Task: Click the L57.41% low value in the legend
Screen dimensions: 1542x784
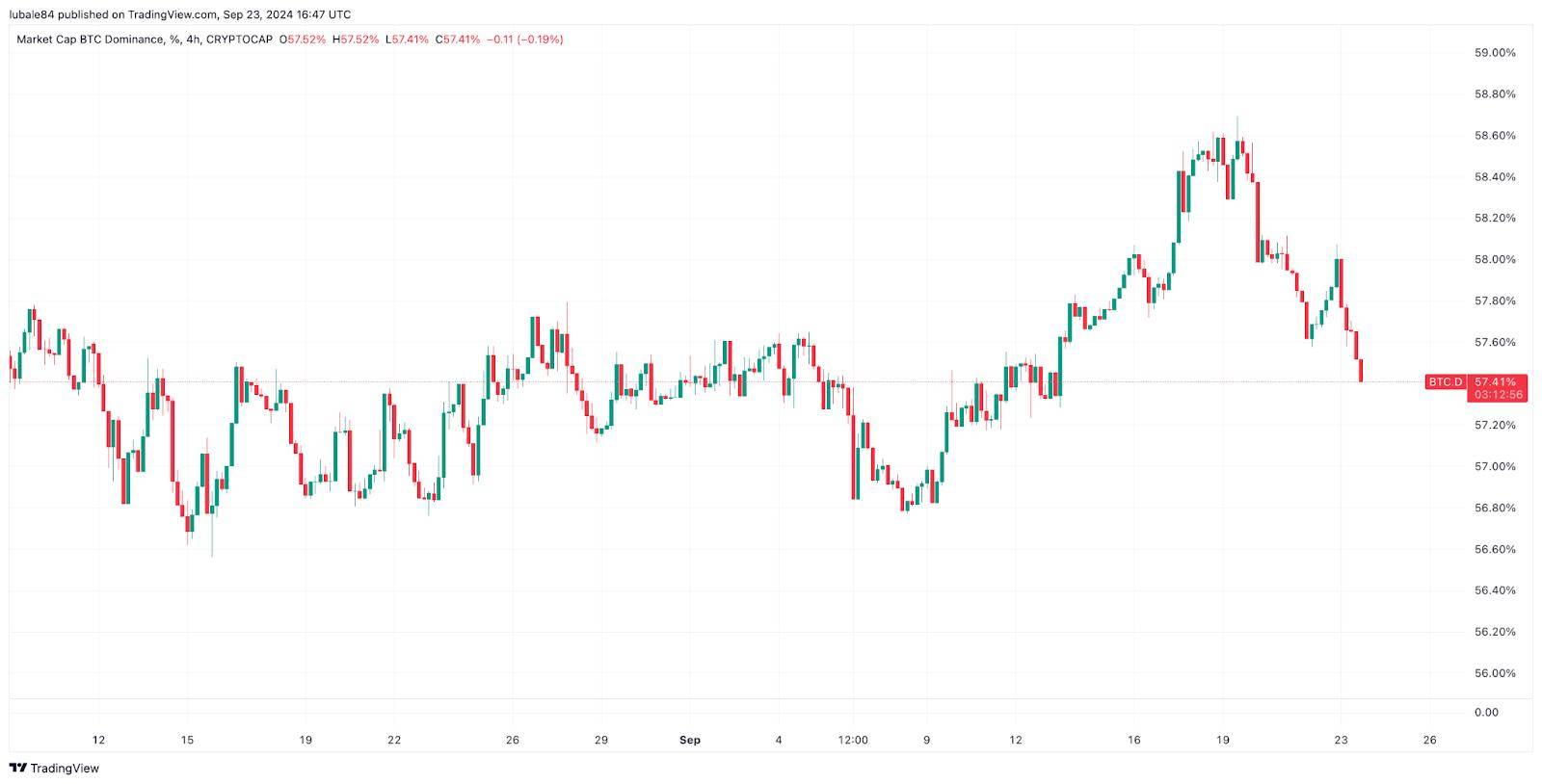Action: (x=407, y=39)
